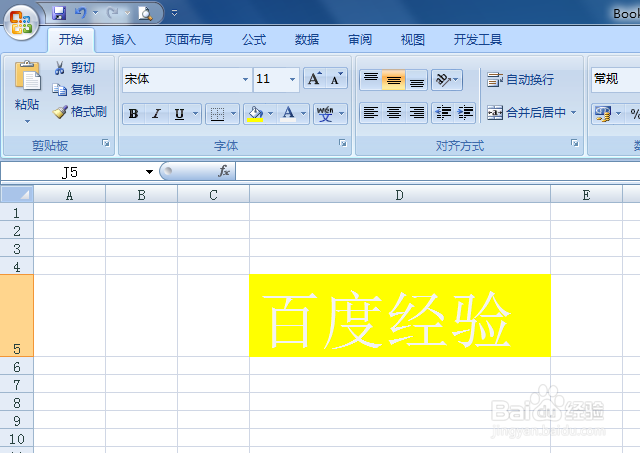The width and height of the screenshot is (640, 453).
Task: Open the 数据 tab
Action: [307, 40]
